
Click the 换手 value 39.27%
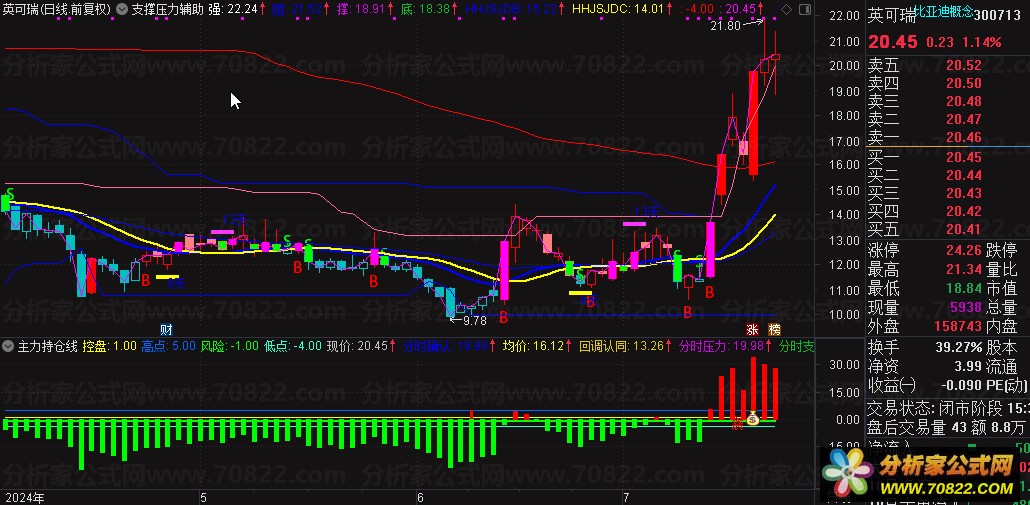pos(958,348)
